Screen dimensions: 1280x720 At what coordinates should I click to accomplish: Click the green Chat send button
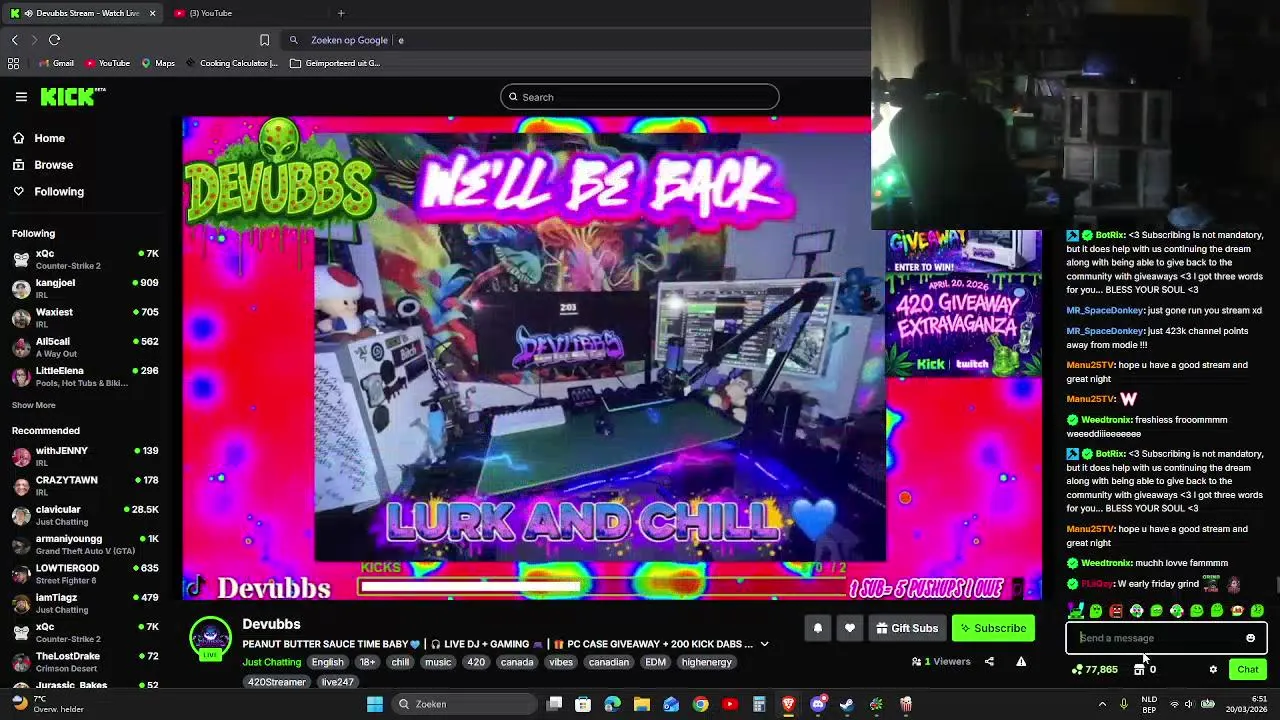tap(1248, 670)
